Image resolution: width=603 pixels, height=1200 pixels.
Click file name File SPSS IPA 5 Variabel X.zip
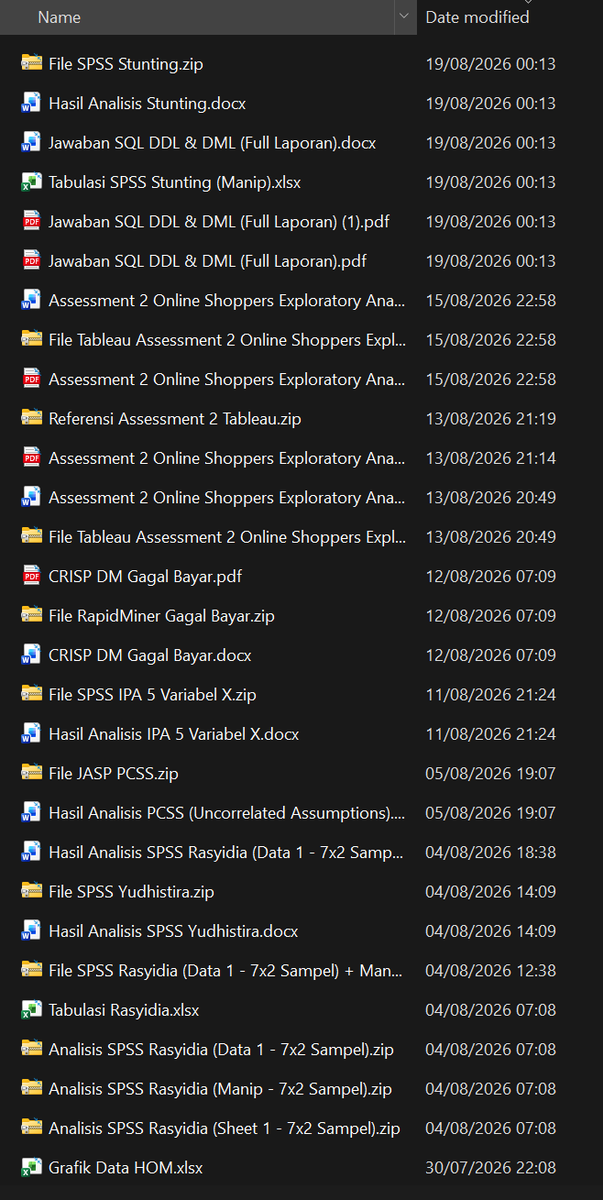153,695
